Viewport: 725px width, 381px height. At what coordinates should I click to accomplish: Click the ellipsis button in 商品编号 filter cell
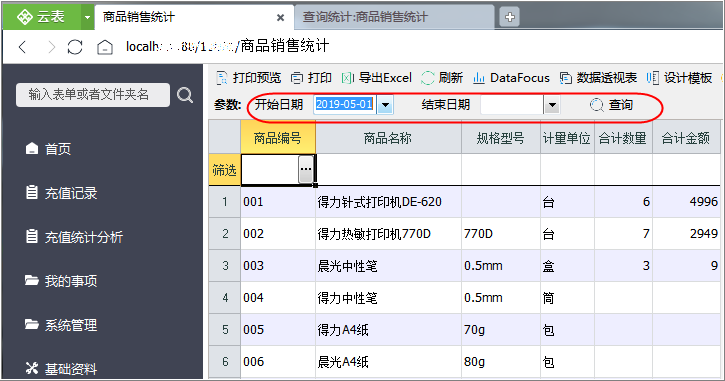pos(306,169)
